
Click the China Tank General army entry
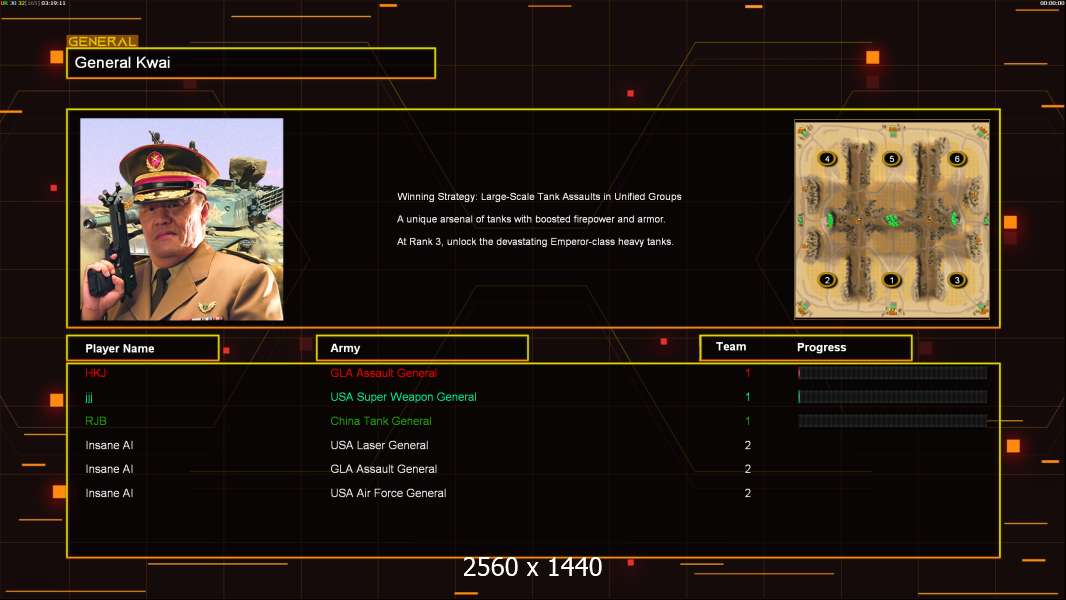pyautogui.click(x=381, y=421)
